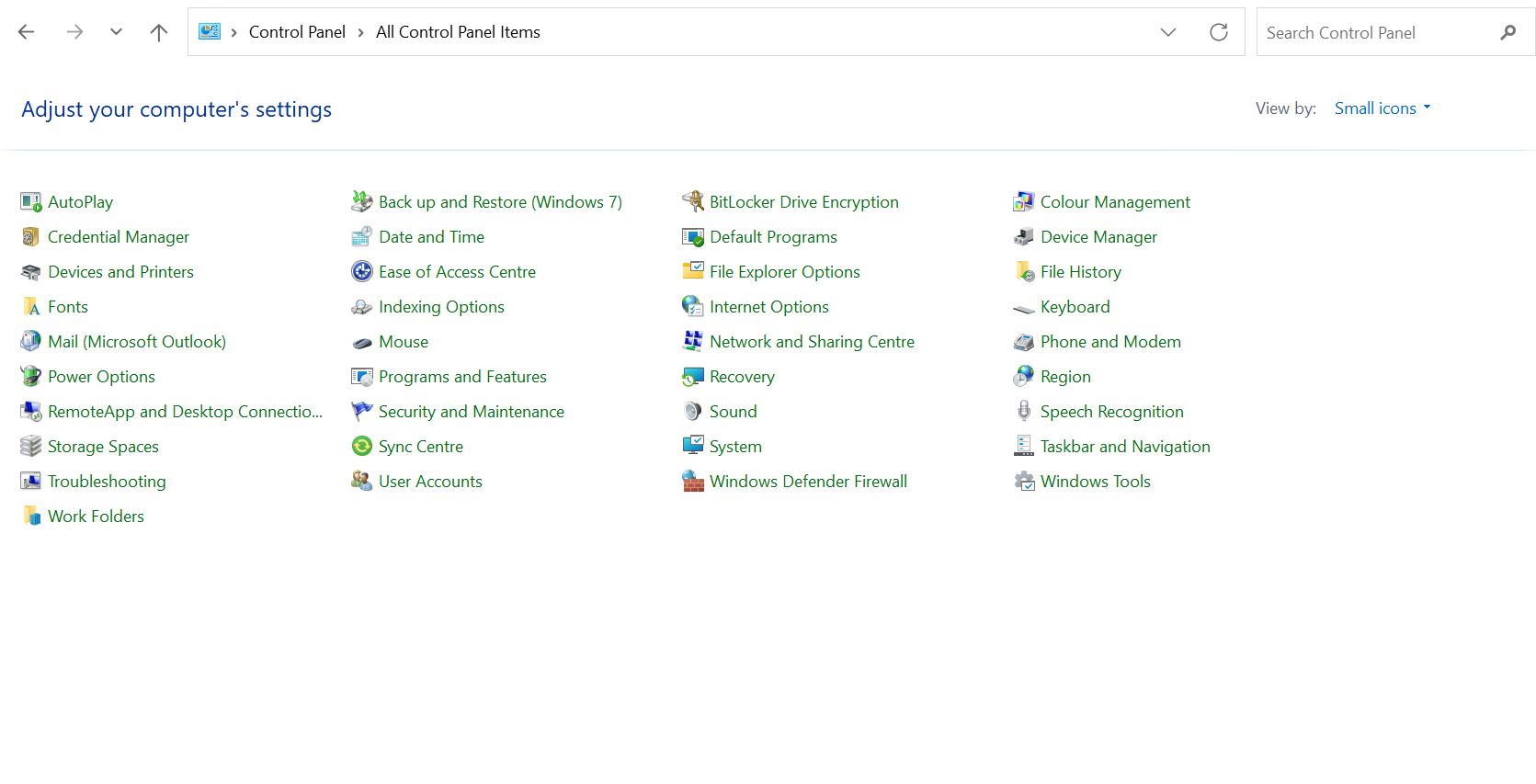Click the Ease of Access Centre icon
The image size is (1536, 784).
click(x=362, y=272)
